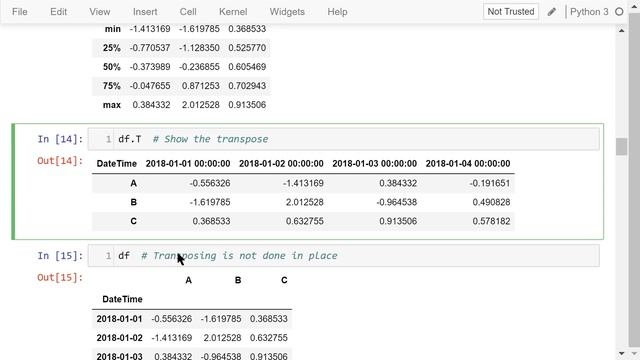Click the vertical scrollbar thumb

tap(621, 147)
